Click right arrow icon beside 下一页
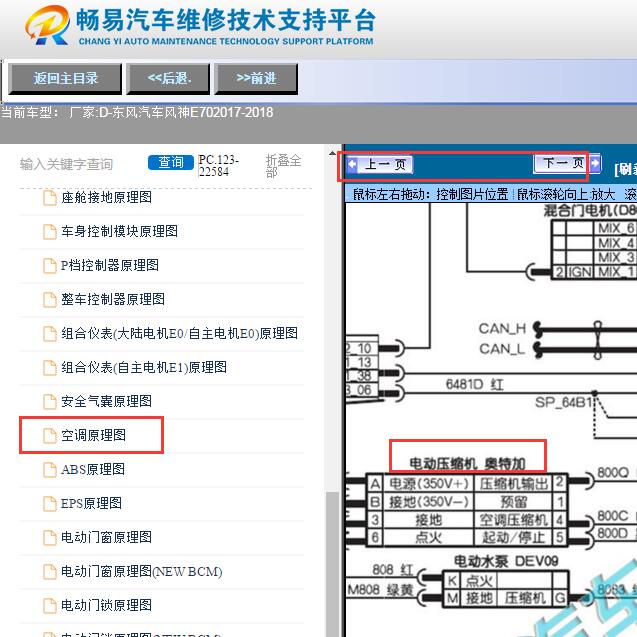Viewport: 637px width, 637px height. [595, 163]
